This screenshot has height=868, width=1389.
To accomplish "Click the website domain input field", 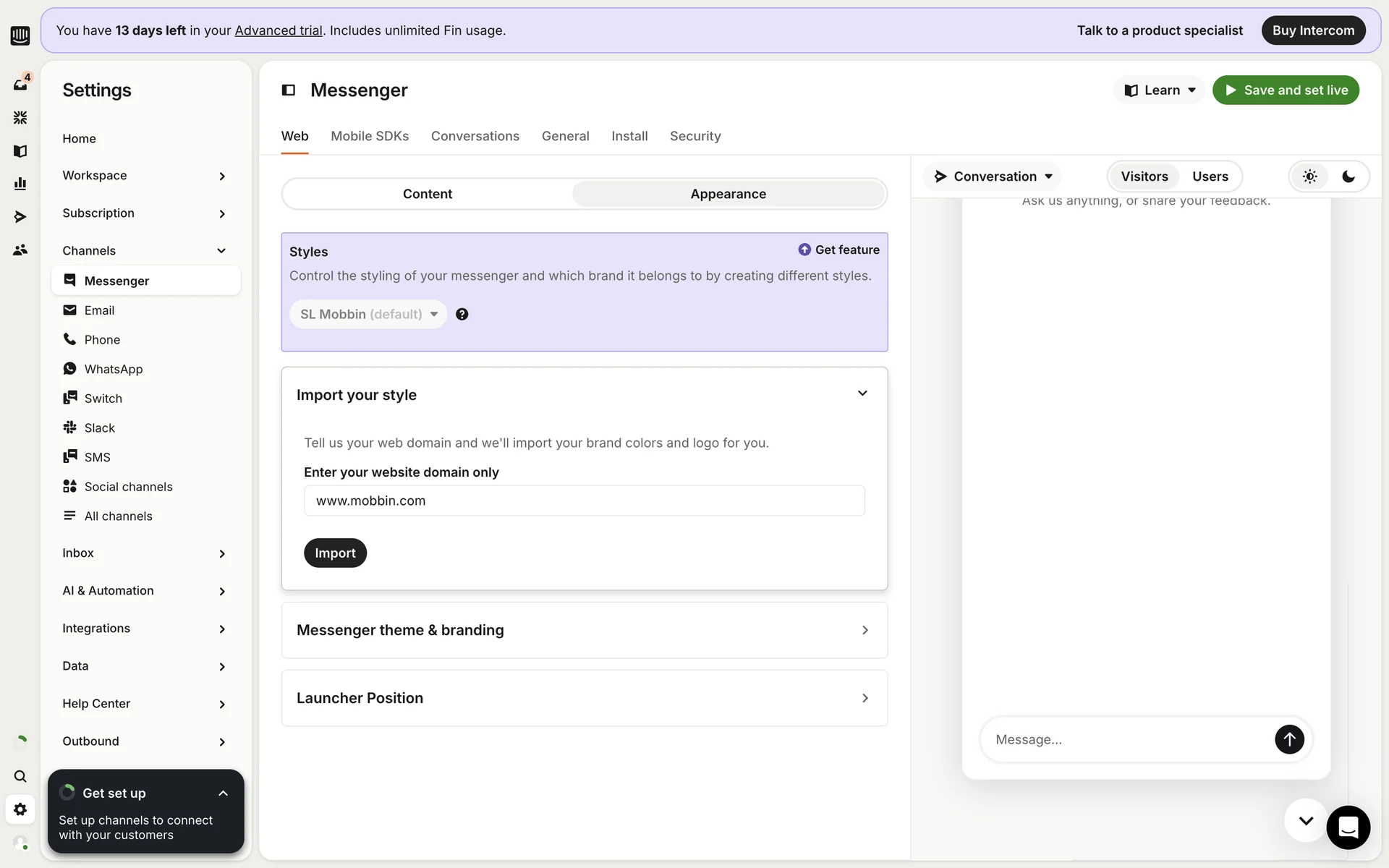I will pyautogui.click(x=584, y=501).
